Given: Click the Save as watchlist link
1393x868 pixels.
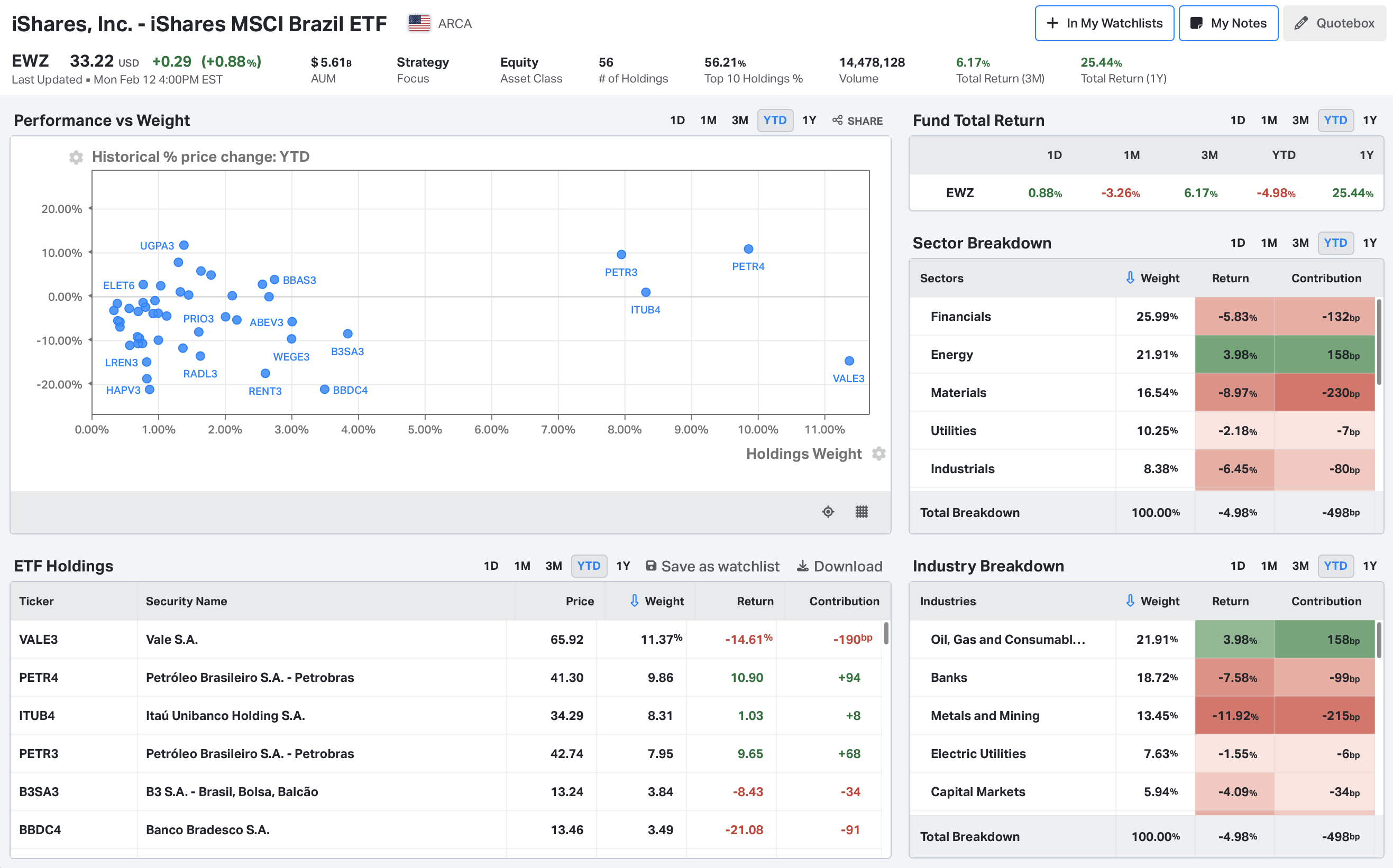Looking at the screenshot, I should 712,566.
